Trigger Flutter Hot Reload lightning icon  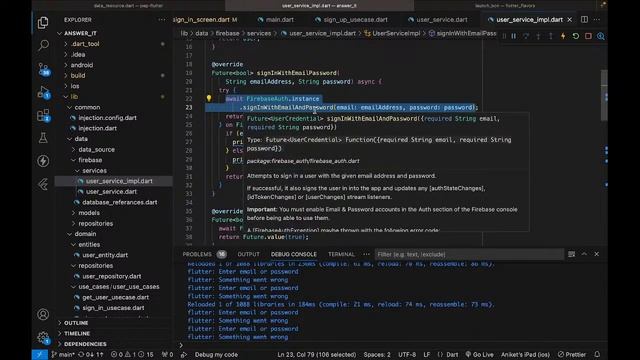563,36
